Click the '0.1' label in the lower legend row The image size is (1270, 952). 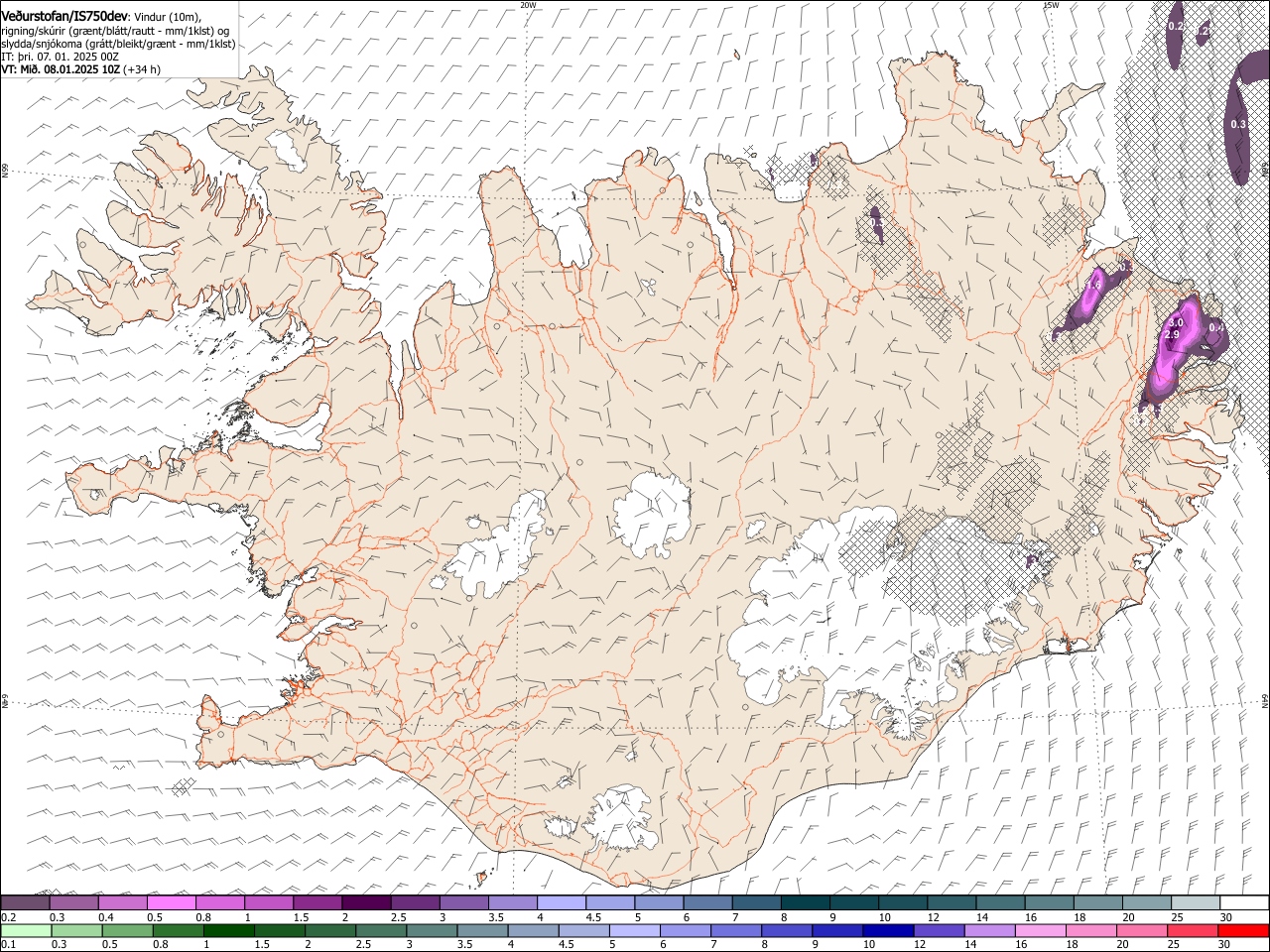9,944
